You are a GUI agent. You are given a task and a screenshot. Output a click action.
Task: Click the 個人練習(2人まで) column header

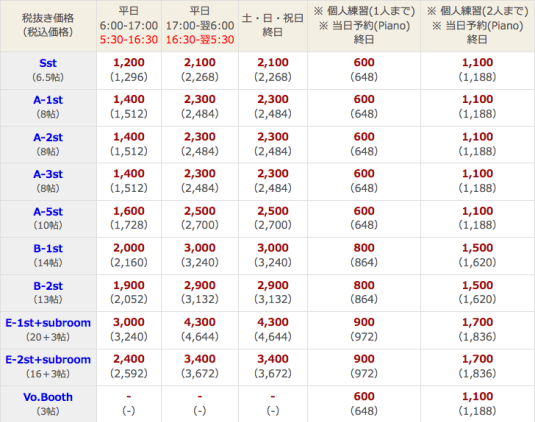coord(478,26)
